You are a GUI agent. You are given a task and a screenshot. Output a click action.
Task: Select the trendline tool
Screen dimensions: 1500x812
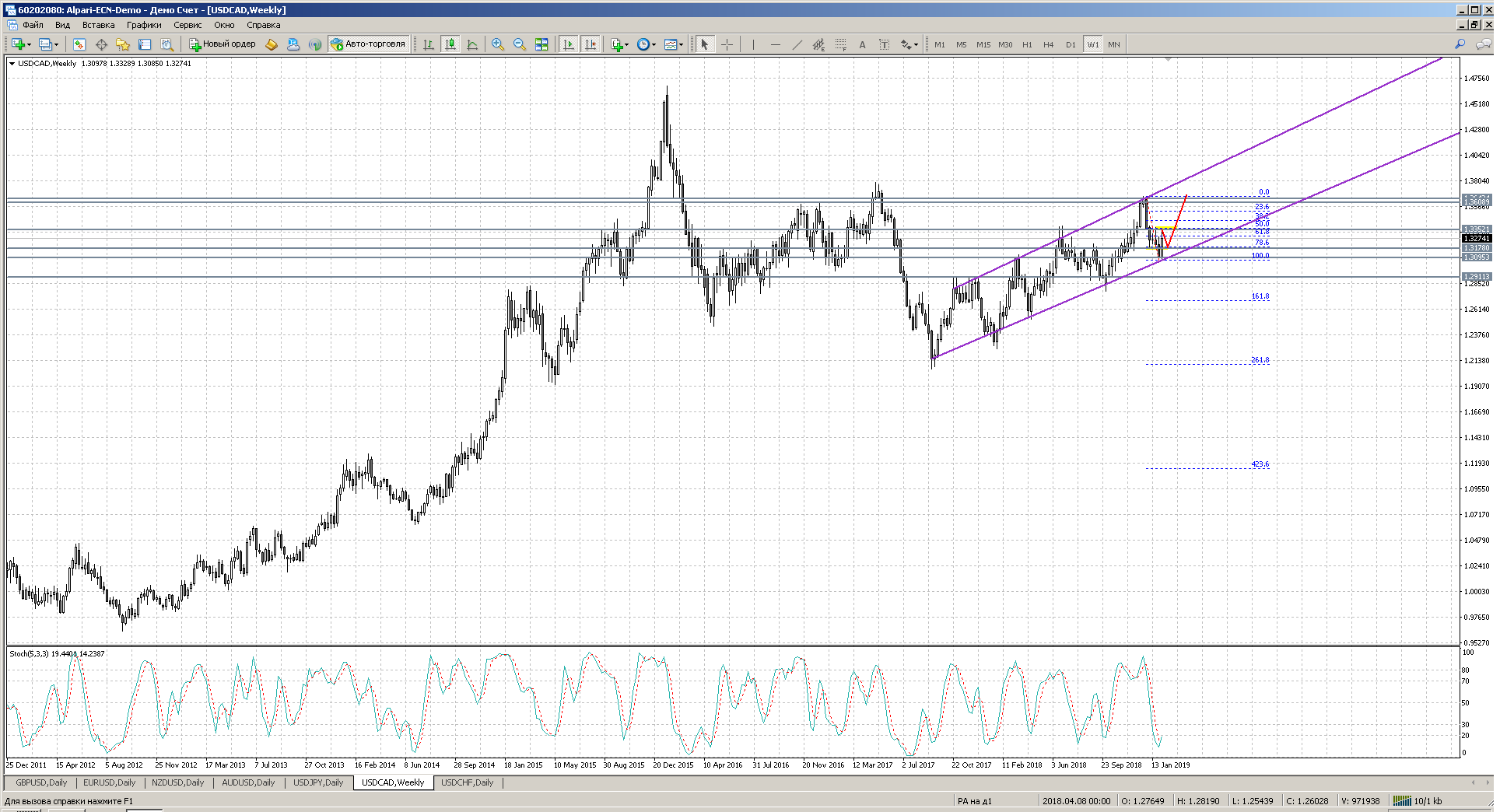click(797, 44)
